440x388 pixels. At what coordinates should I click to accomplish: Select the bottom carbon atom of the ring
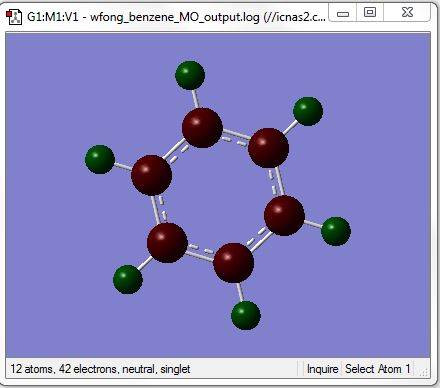tap(234, 263)
